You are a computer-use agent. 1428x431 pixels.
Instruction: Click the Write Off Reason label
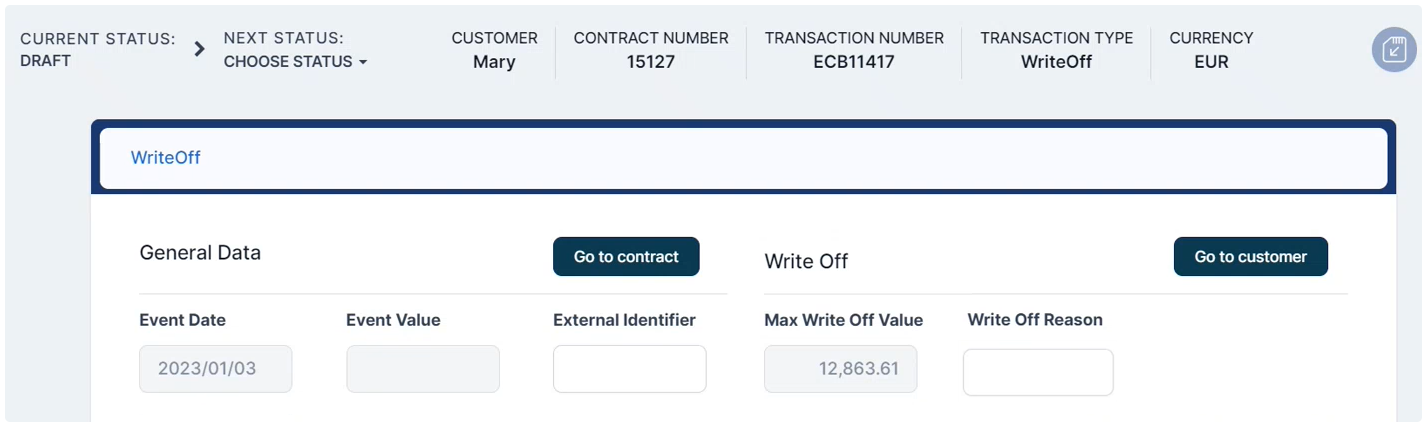point(1035,320)
